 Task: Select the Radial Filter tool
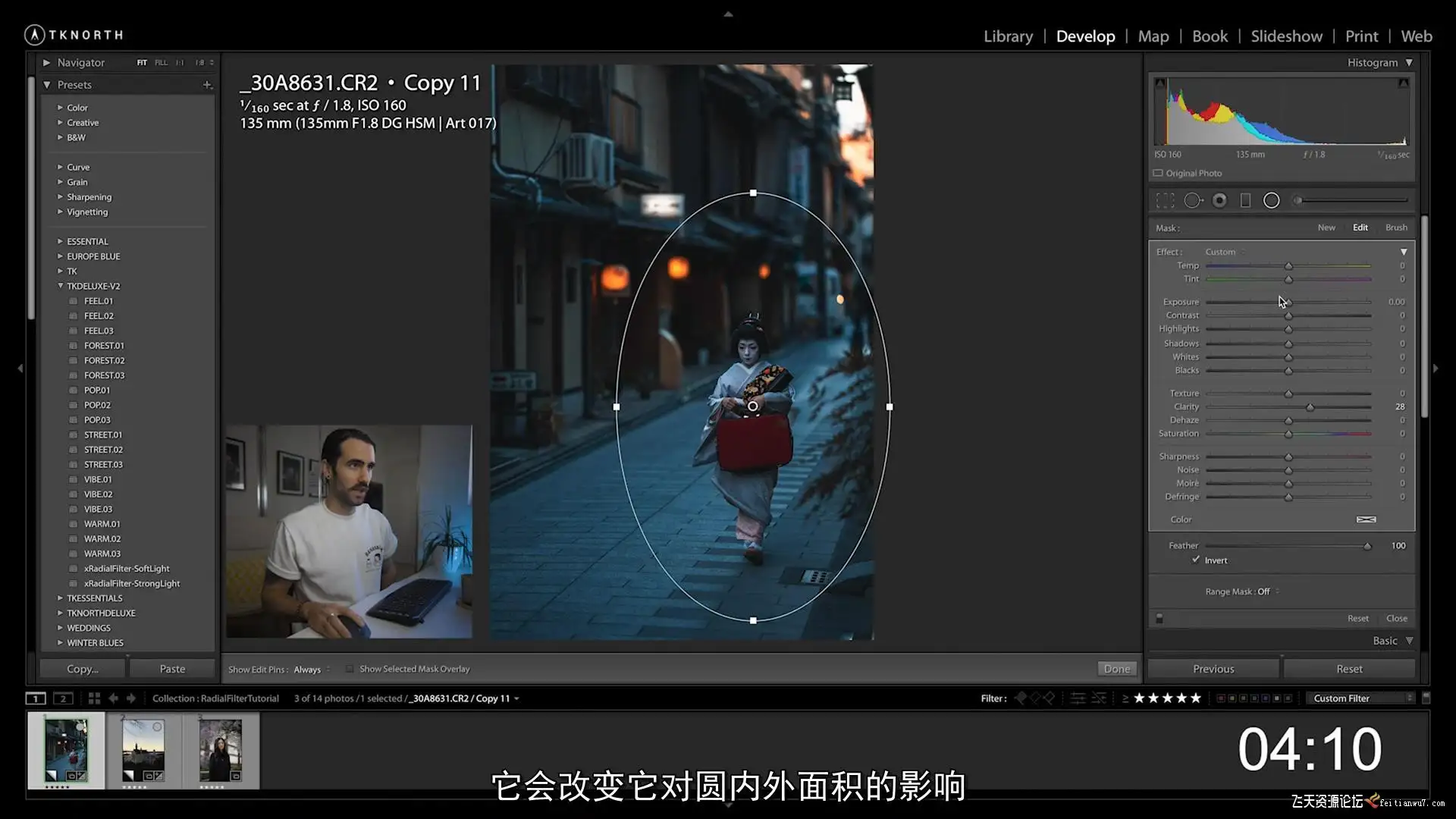click(x=1272, y=200)
